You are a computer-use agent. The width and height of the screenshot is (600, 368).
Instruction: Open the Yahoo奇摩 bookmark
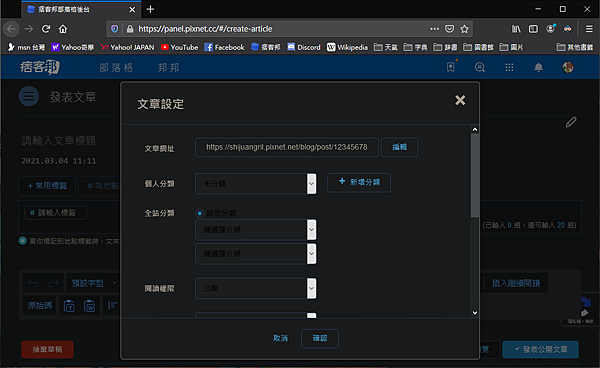click(73, 47)
